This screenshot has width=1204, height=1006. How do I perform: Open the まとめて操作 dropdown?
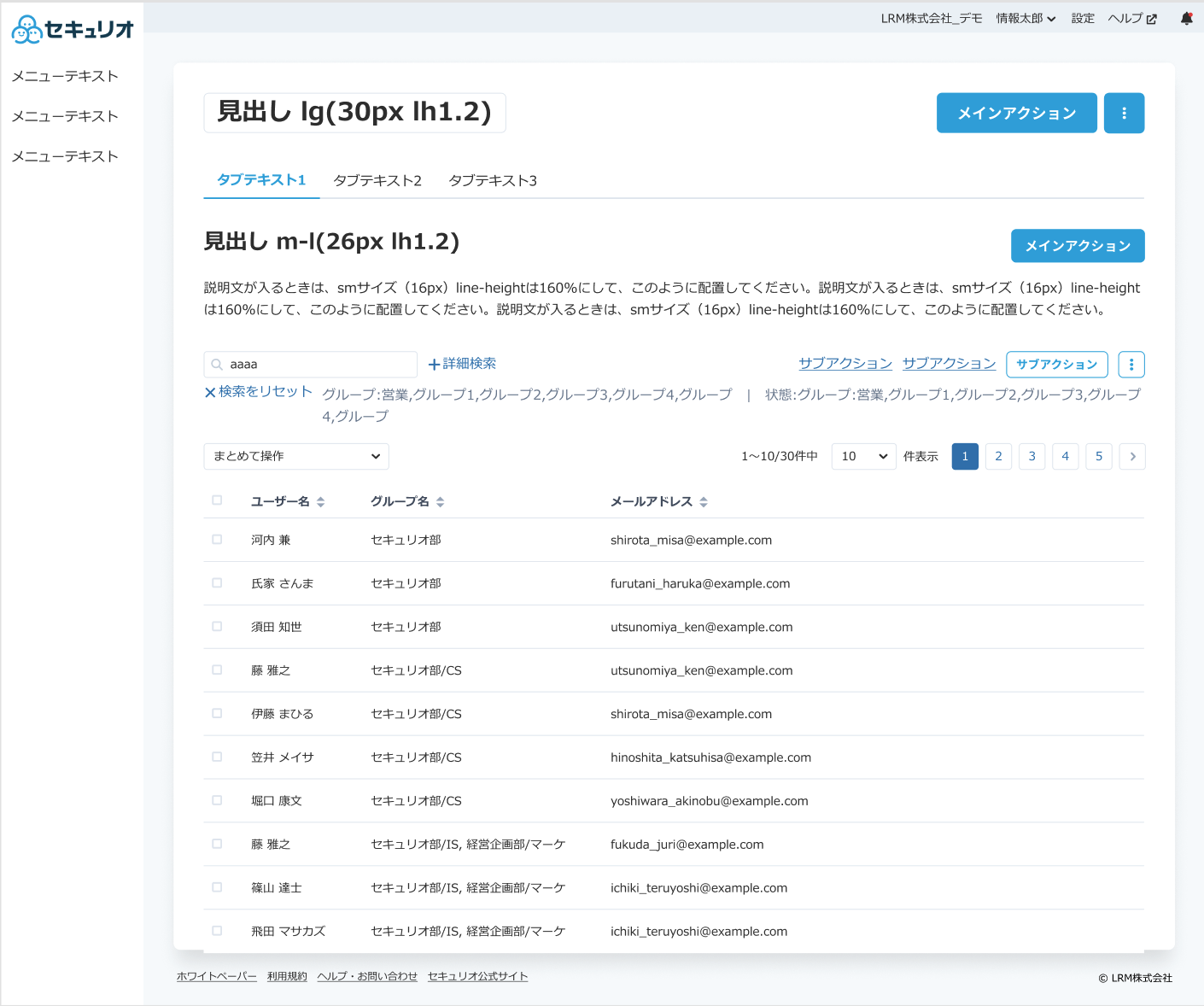coord(296,456)
